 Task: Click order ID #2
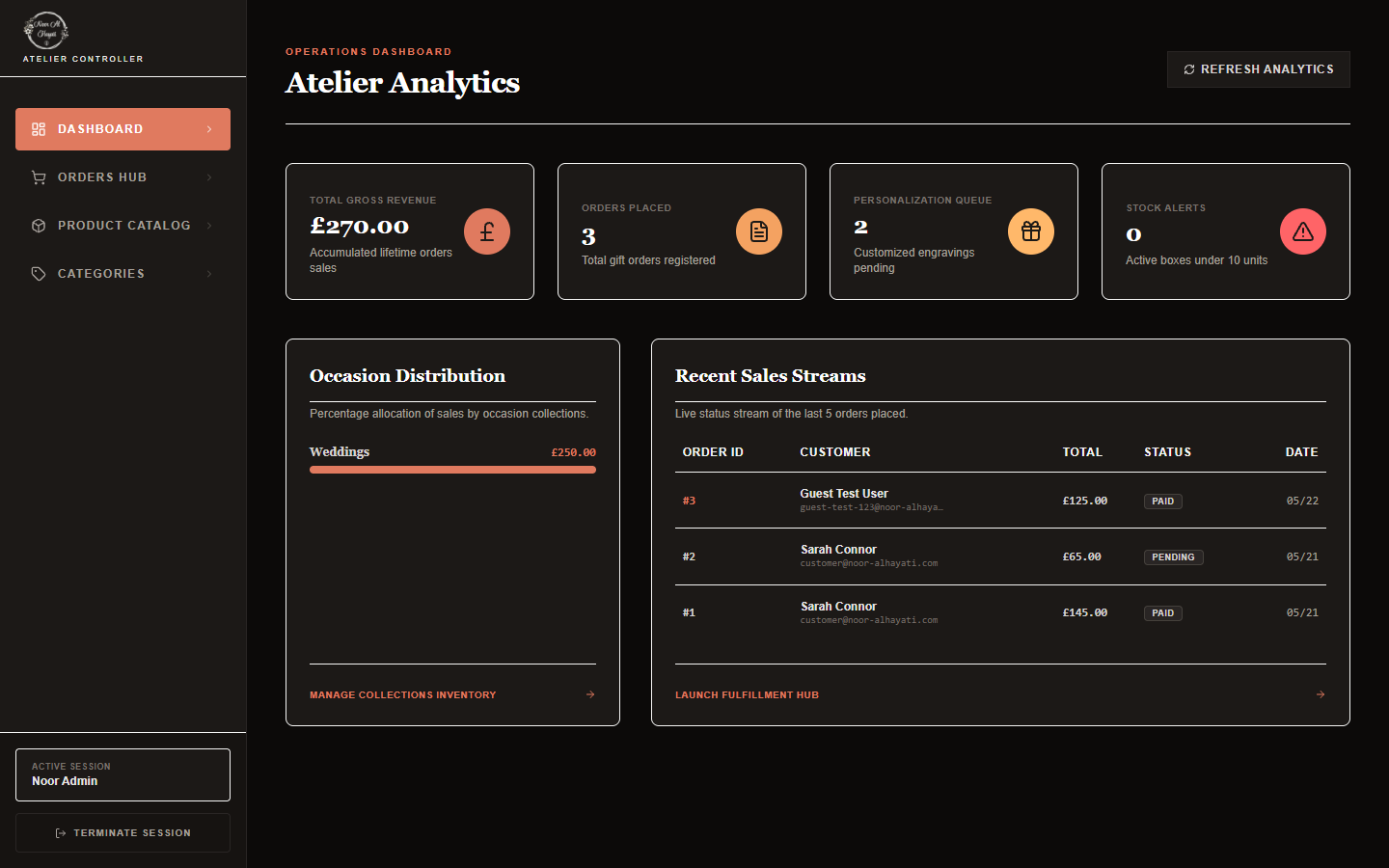[689, 556]
